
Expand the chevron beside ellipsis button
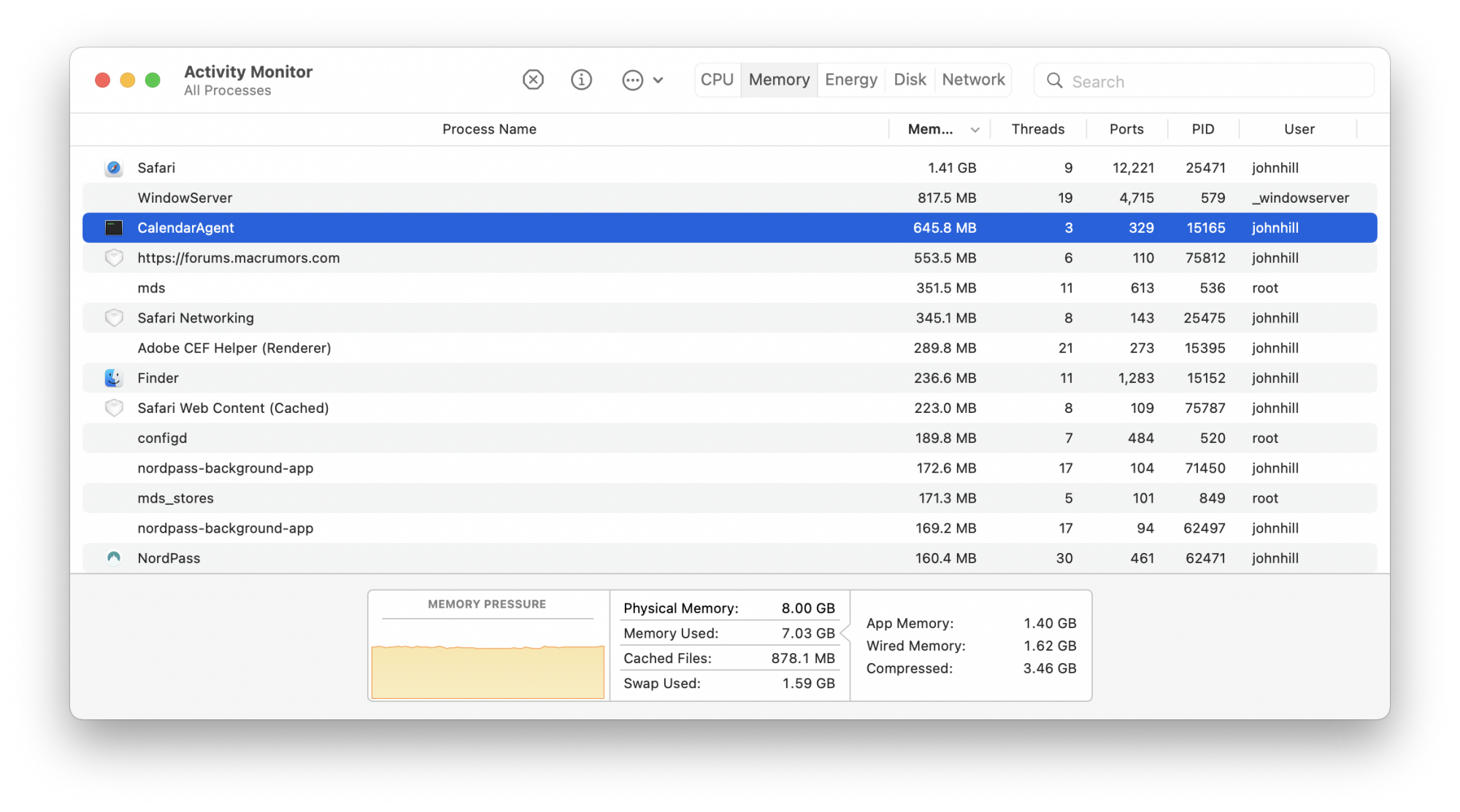pyautogui.click(x=658, y=80)
